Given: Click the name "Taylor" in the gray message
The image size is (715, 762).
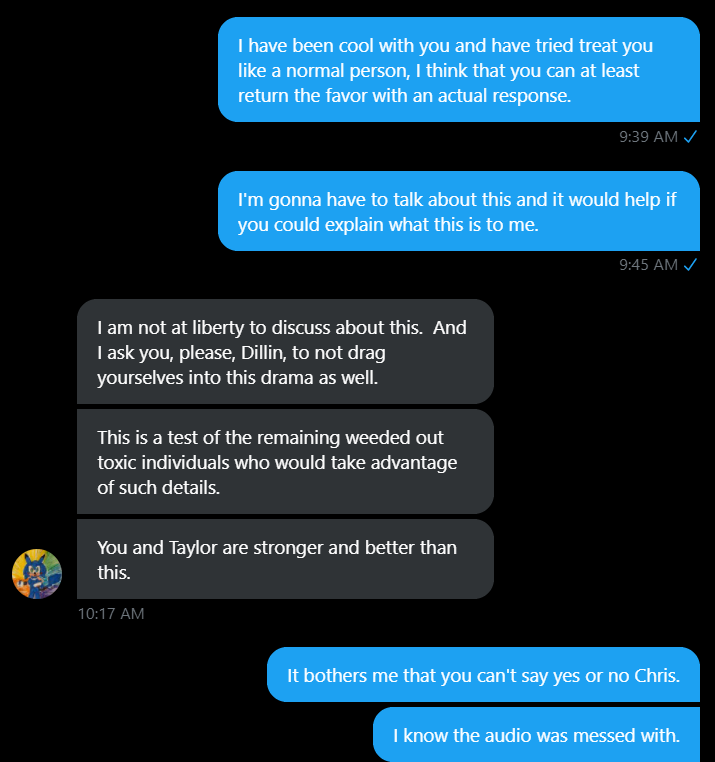Looking at the screenshot, I should tap(192, 548).
